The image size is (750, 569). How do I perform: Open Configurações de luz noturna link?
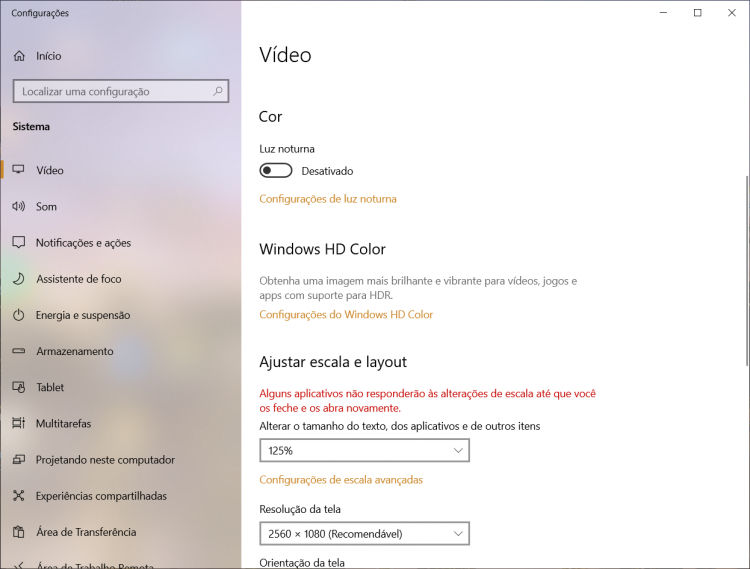point(328,199)
